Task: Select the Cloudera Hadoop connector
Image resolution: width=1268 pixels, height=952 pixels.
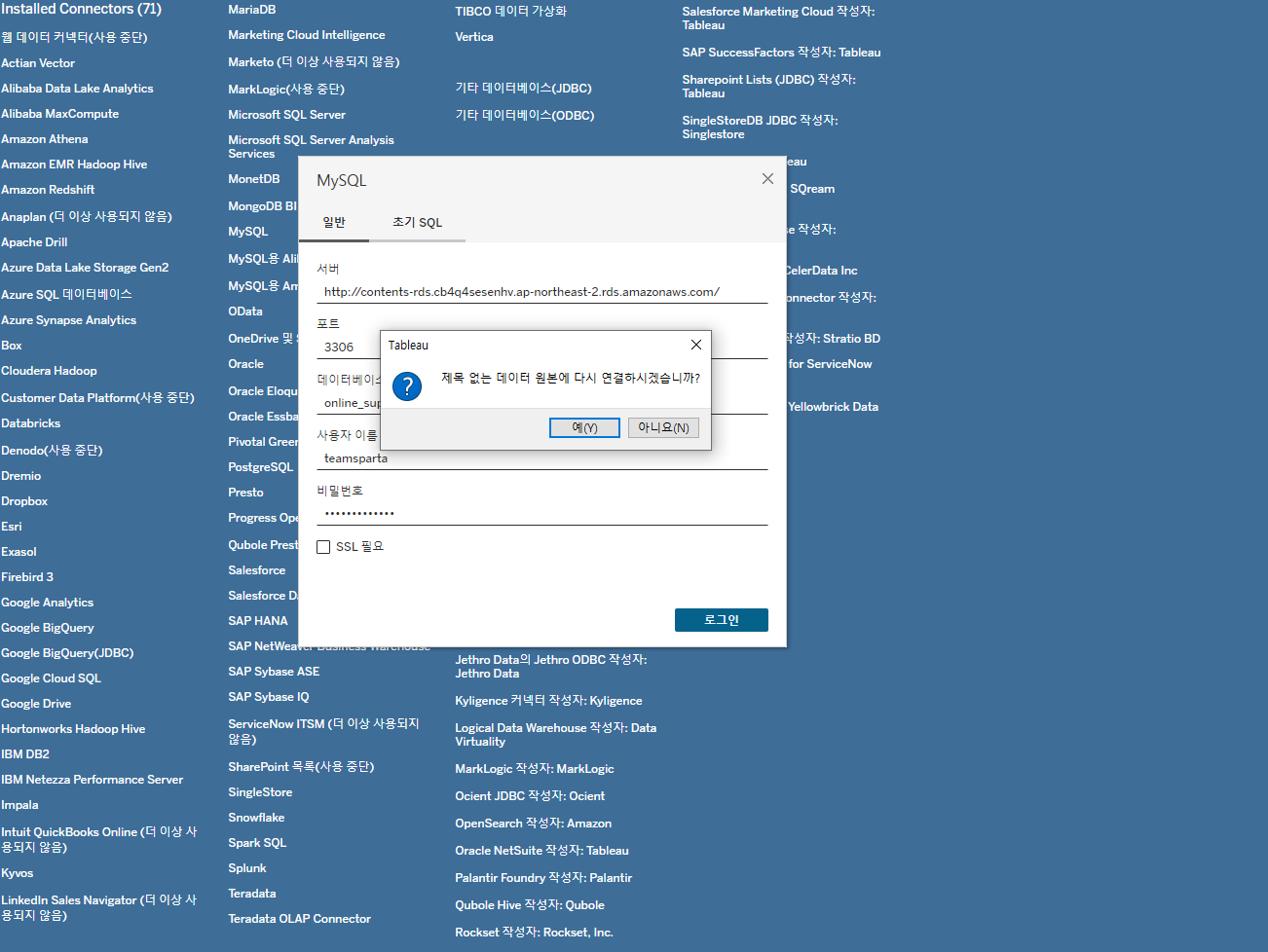Action: [49, 371]
